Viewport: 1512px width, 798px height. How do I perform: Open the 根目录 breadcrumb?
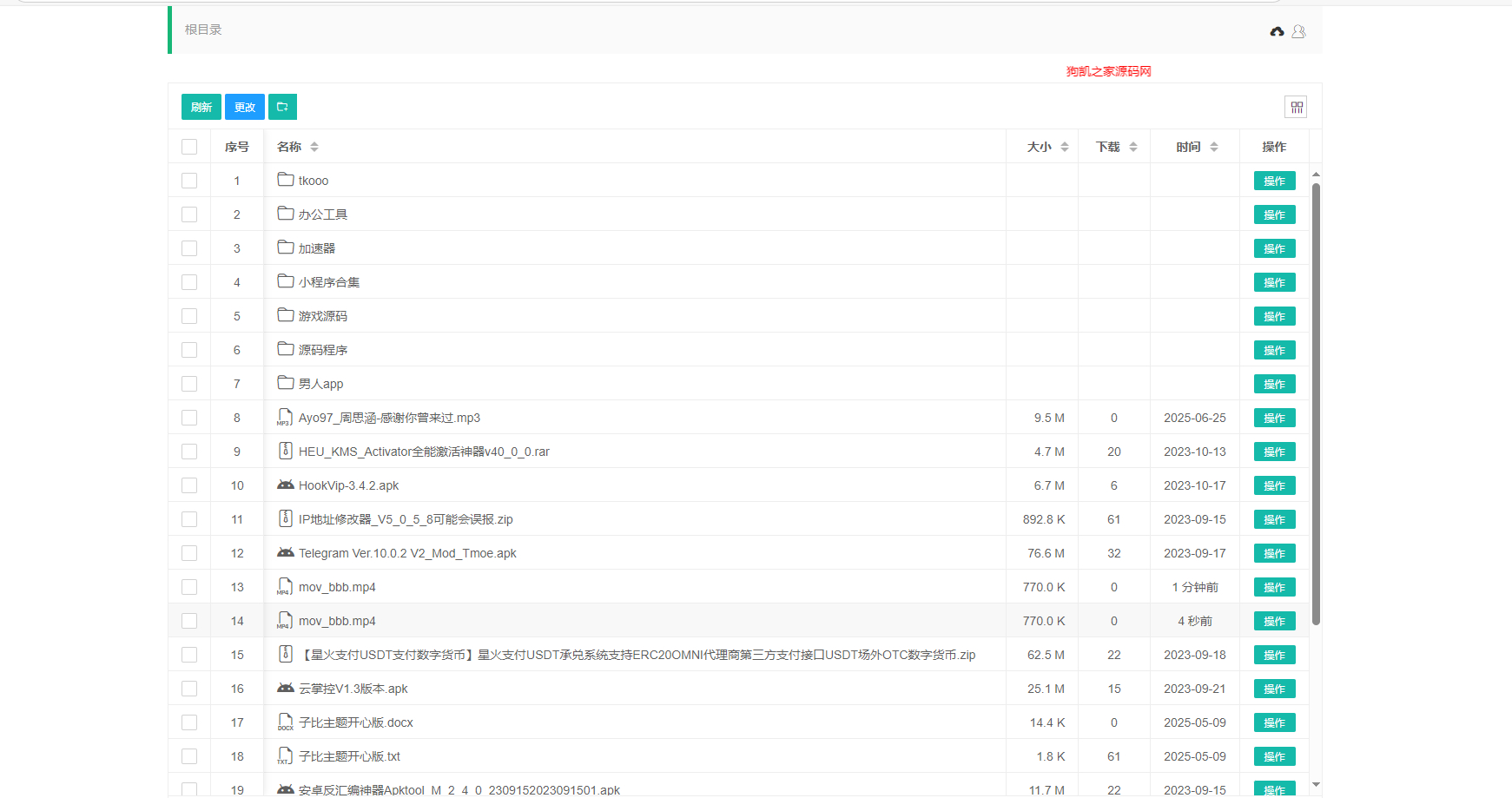[201, 29]
